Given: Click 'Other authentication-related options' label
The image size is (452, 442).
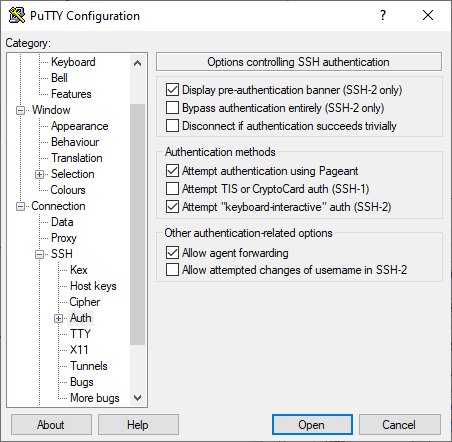Looking at the screenshot, I should [248, 233].
